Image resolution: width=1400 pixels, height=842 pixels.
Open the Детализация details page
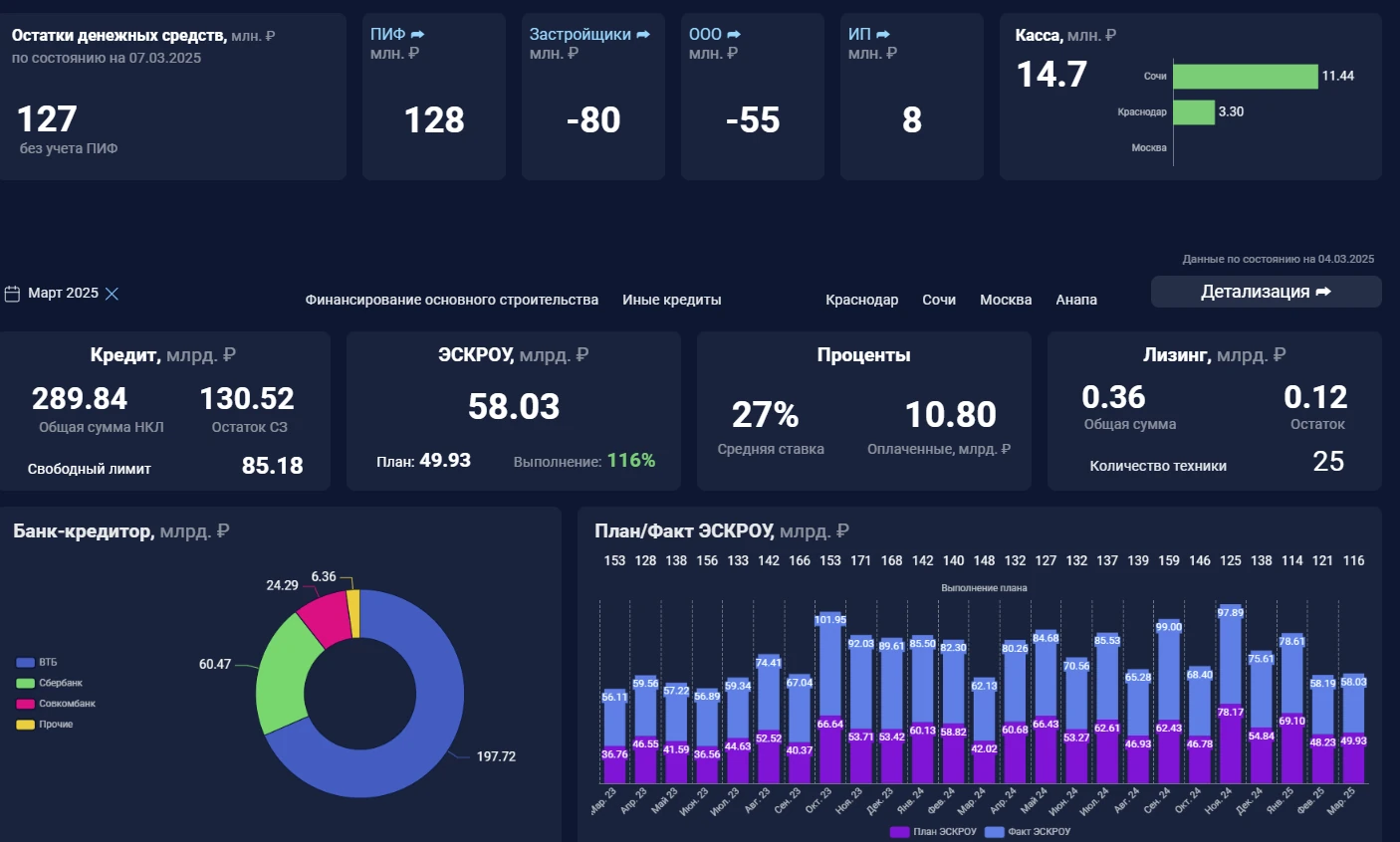click(1266, 292)
